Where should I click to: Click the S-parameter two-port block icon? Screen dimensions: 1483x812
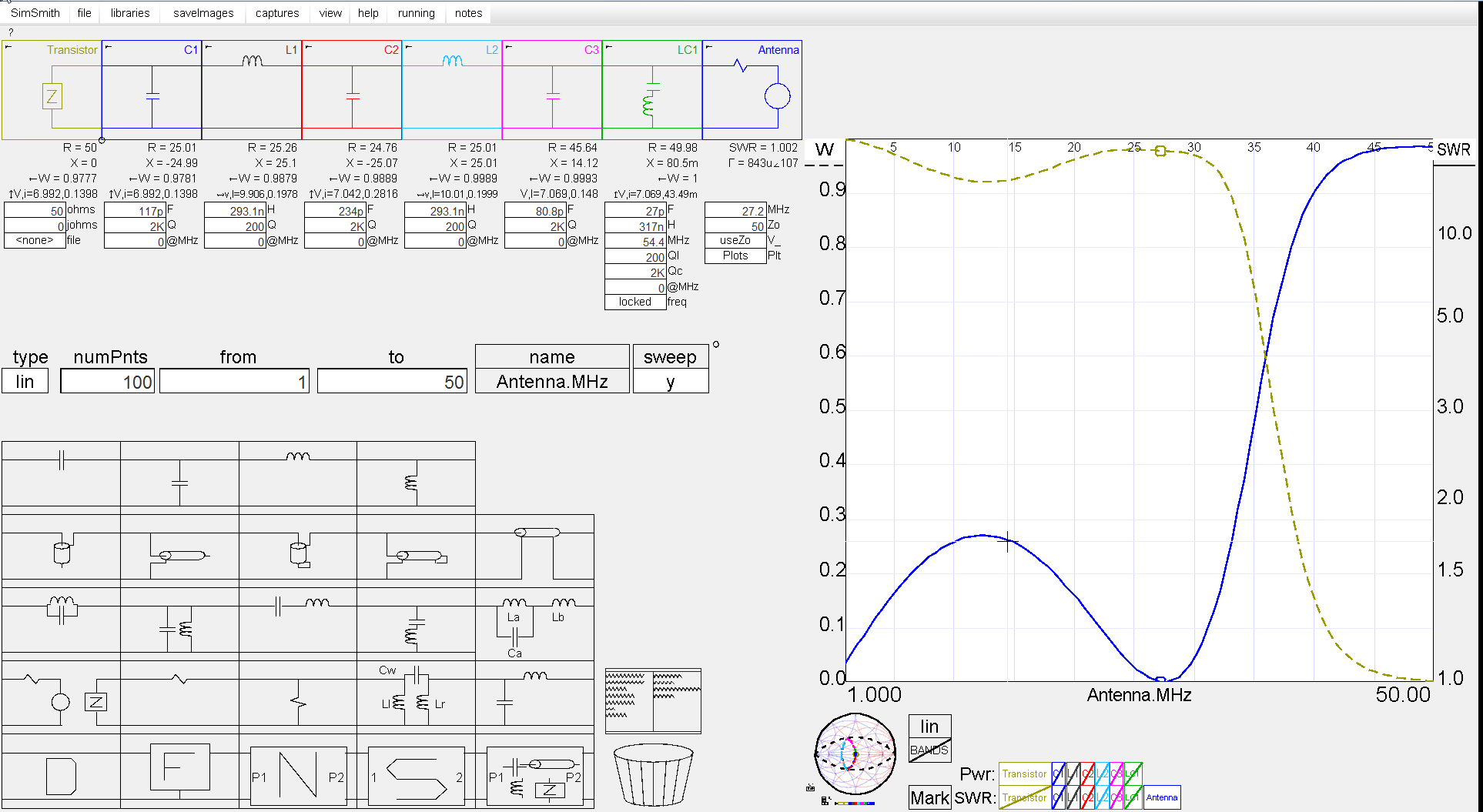coord(416,776)
